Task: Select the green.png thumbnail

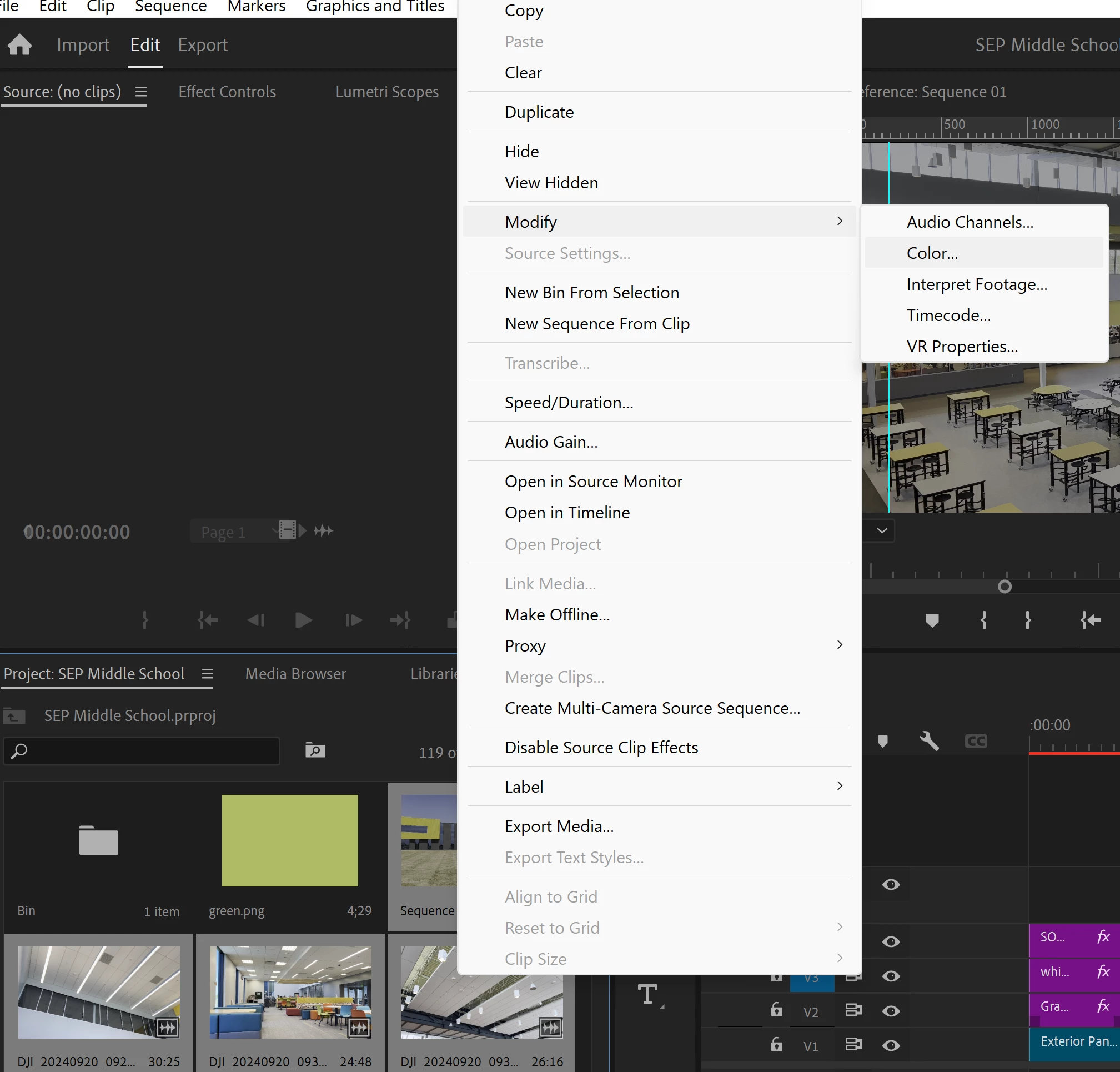Action: 289,840
